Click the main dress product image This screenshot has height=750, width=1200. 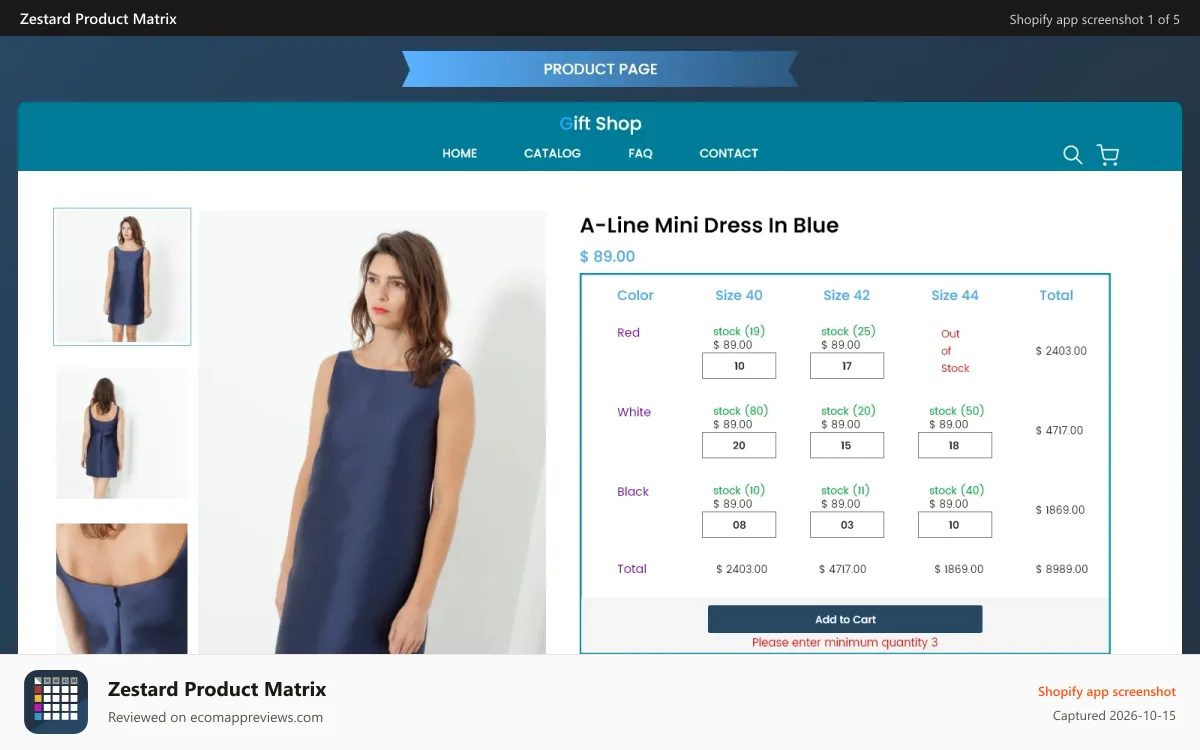(x=372, y=432)
